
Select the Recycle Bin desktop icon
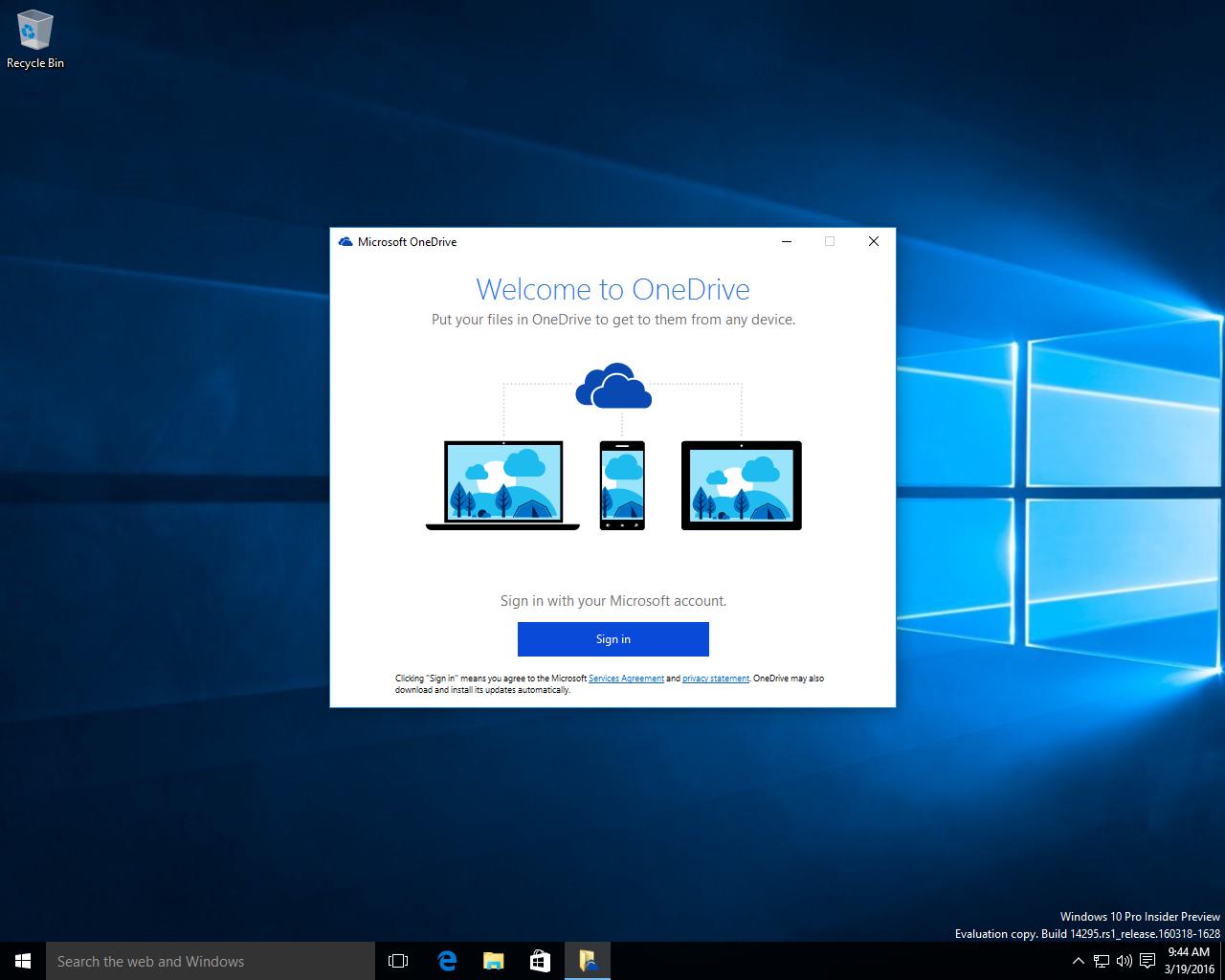coord(35,39)
